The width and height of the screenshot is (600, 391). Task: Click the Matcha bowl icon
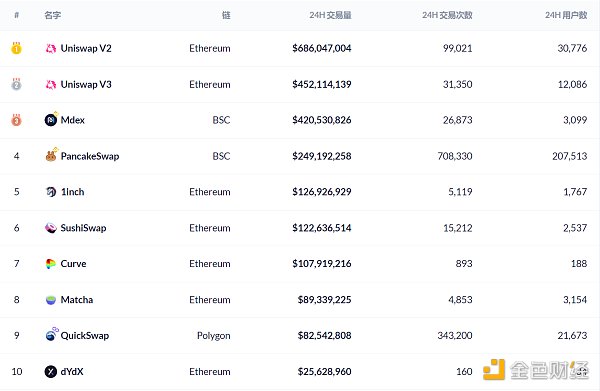point(51,300)
